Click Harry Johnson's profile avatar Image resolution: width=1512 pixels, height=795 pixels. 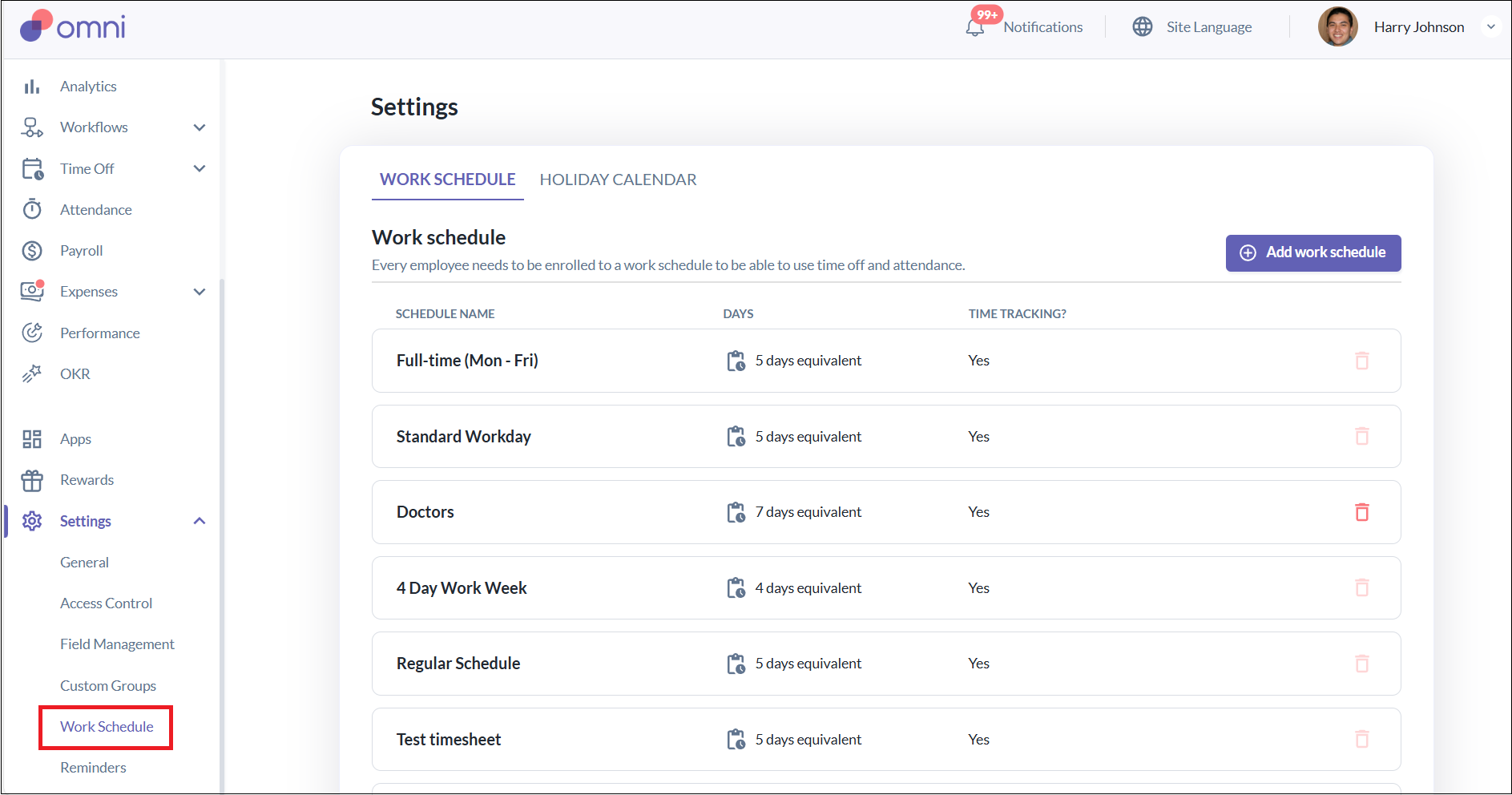[x=1338, y=26]
